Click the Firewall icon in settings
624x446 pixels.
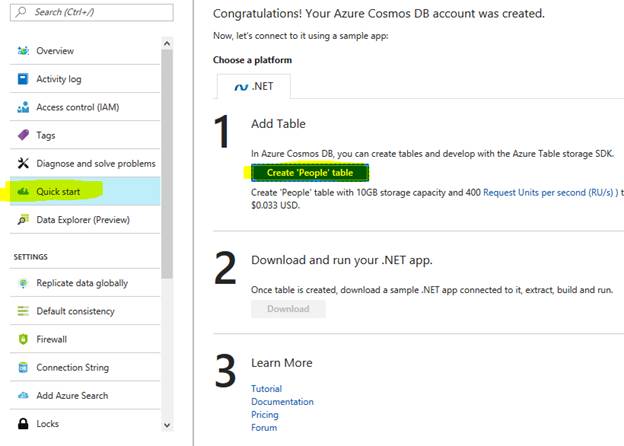(x=23, y=339)
